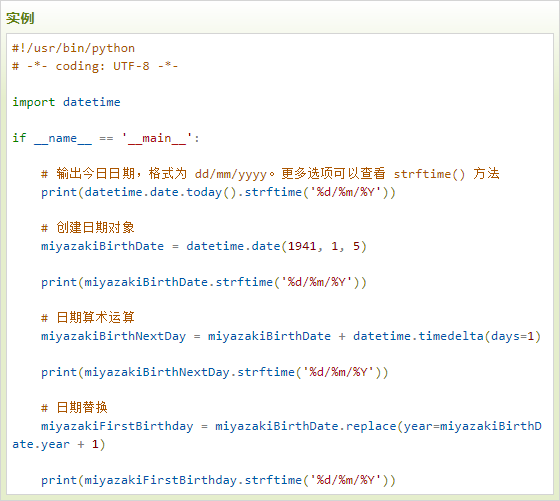
Task: Click the 日期算术运算 comment
Action: 88,317
